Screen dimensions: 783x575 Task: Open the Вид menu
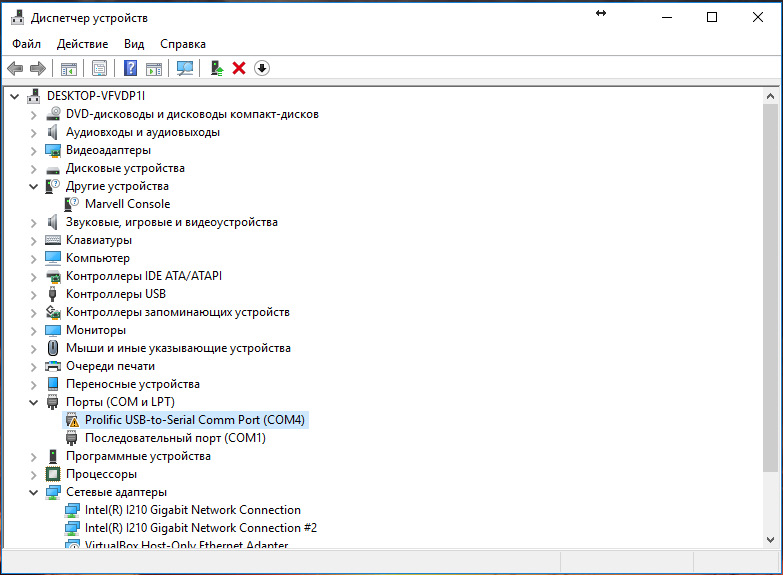(134, 44)
